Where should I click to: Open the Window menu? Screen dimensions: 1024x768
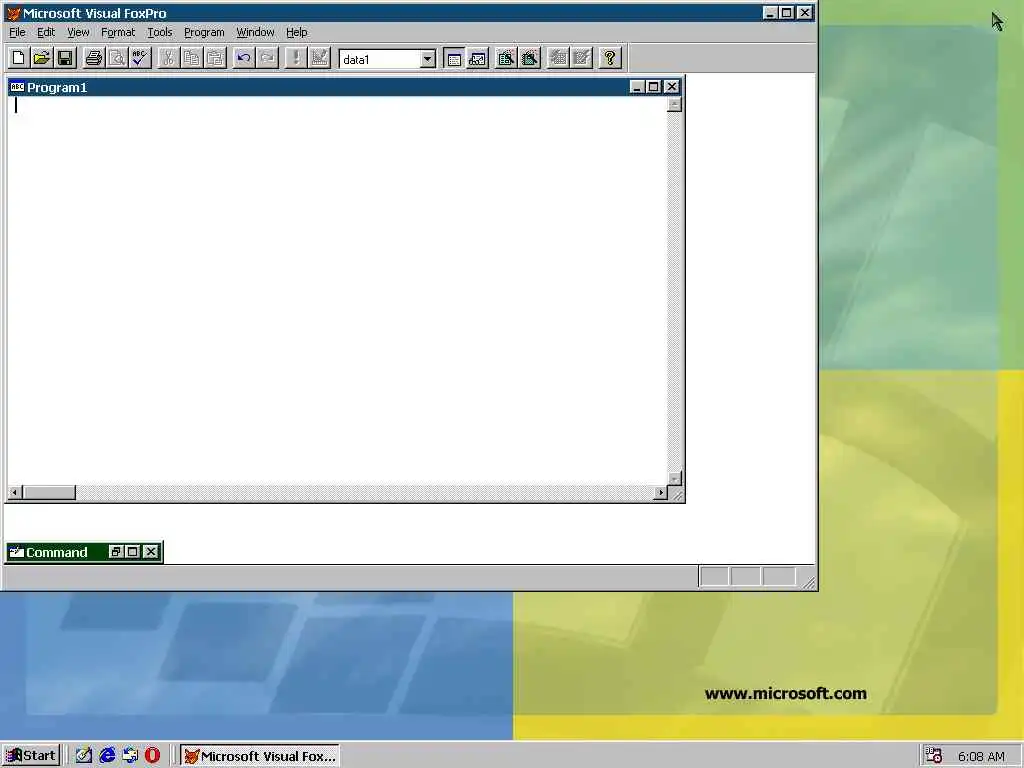(x=255, y=32)
